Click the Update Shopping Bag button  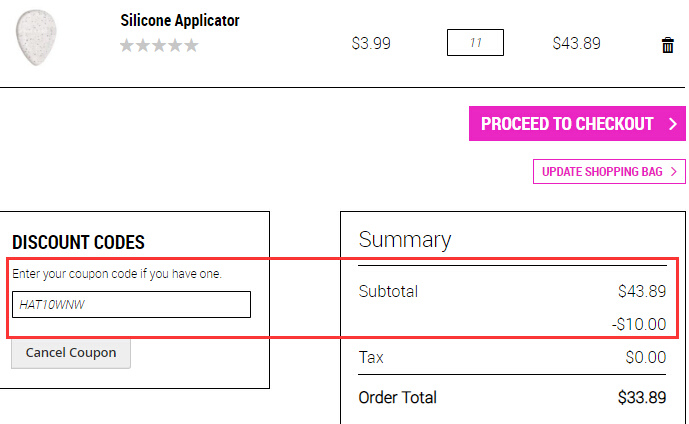point(609,171)
